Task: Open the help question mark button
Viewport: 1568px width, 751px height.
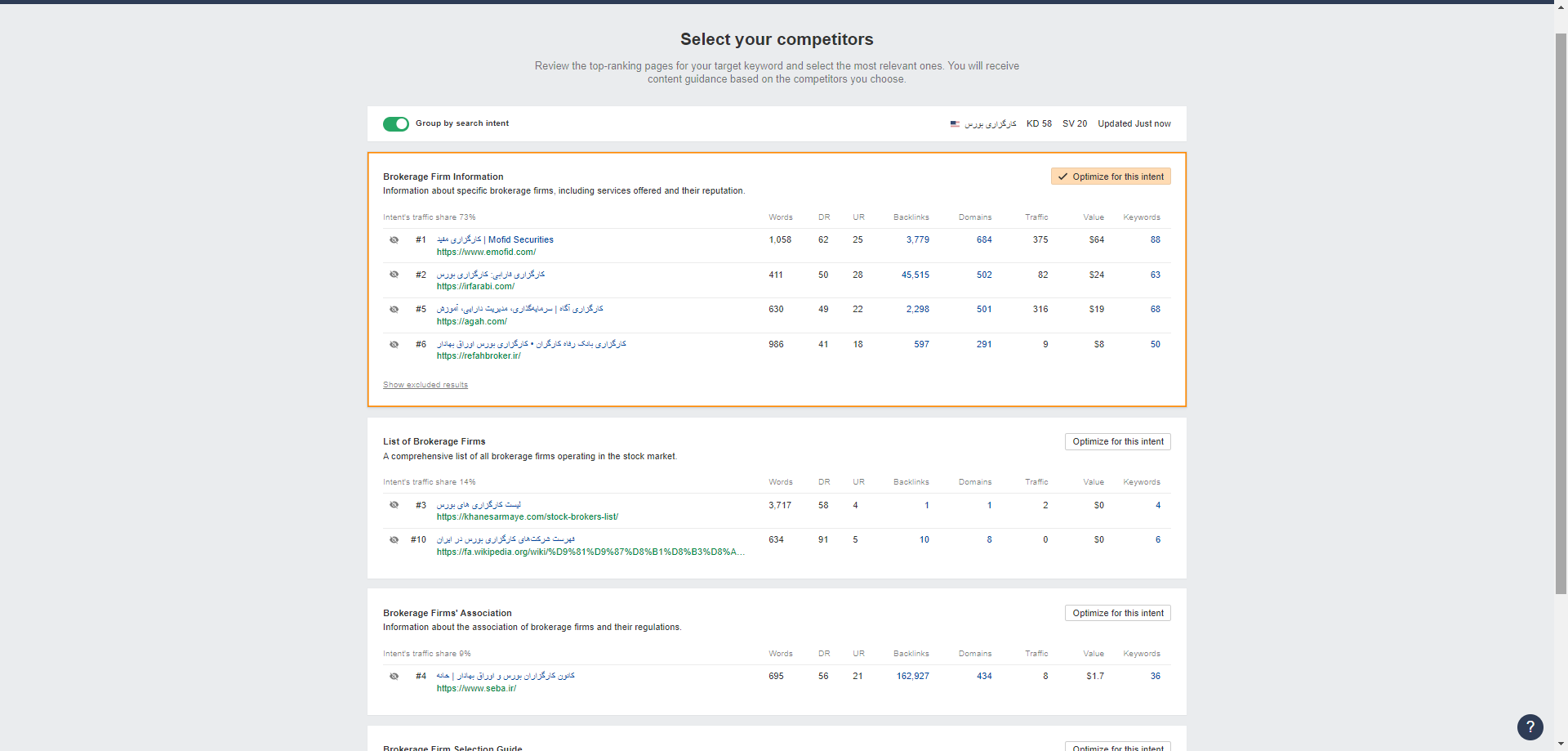Action: 1530,726
